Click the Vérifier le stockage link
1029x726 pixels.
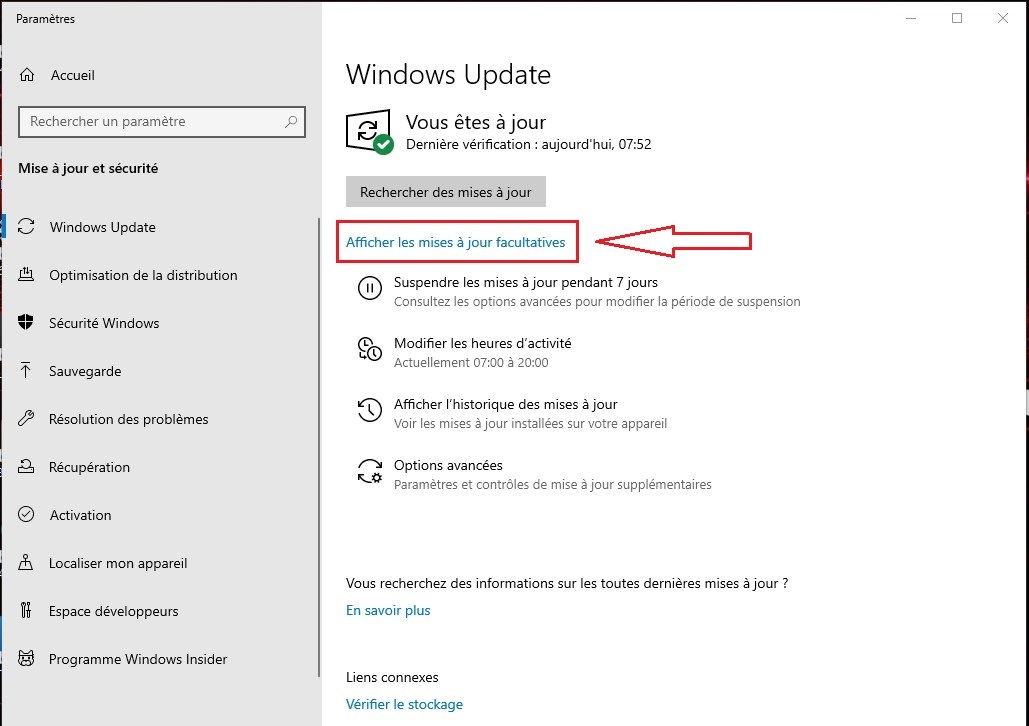point(404,704)
